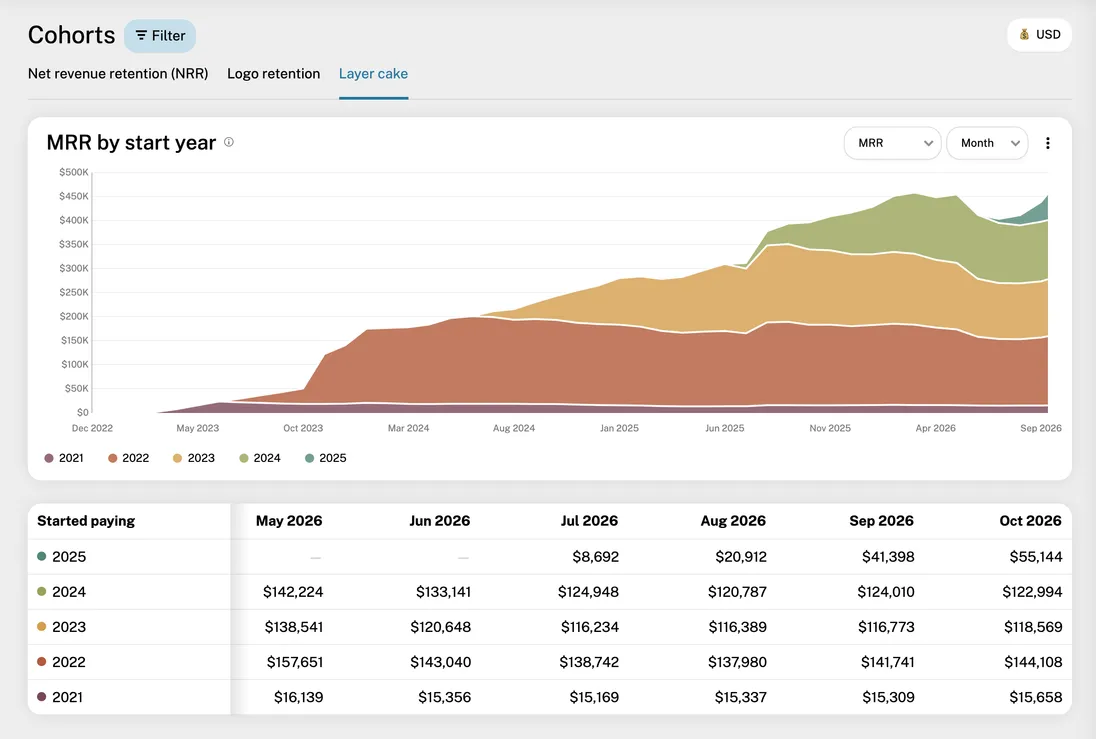Click the money bag icon in USD button
Image resolution: width=1096 pixels, height=739 pixels.
click(1024, 34)
